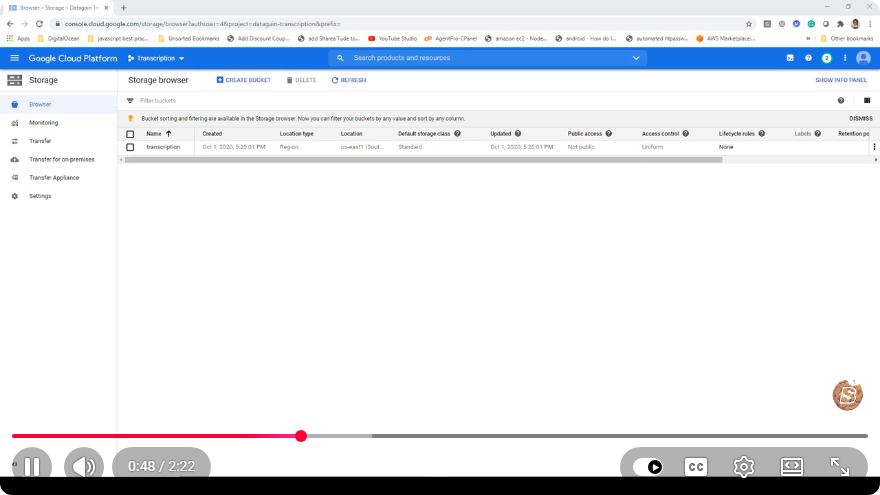This screenshot has width=880, height=495.
Task: Toggle the autoplay switch
Action: pos(648,467)
